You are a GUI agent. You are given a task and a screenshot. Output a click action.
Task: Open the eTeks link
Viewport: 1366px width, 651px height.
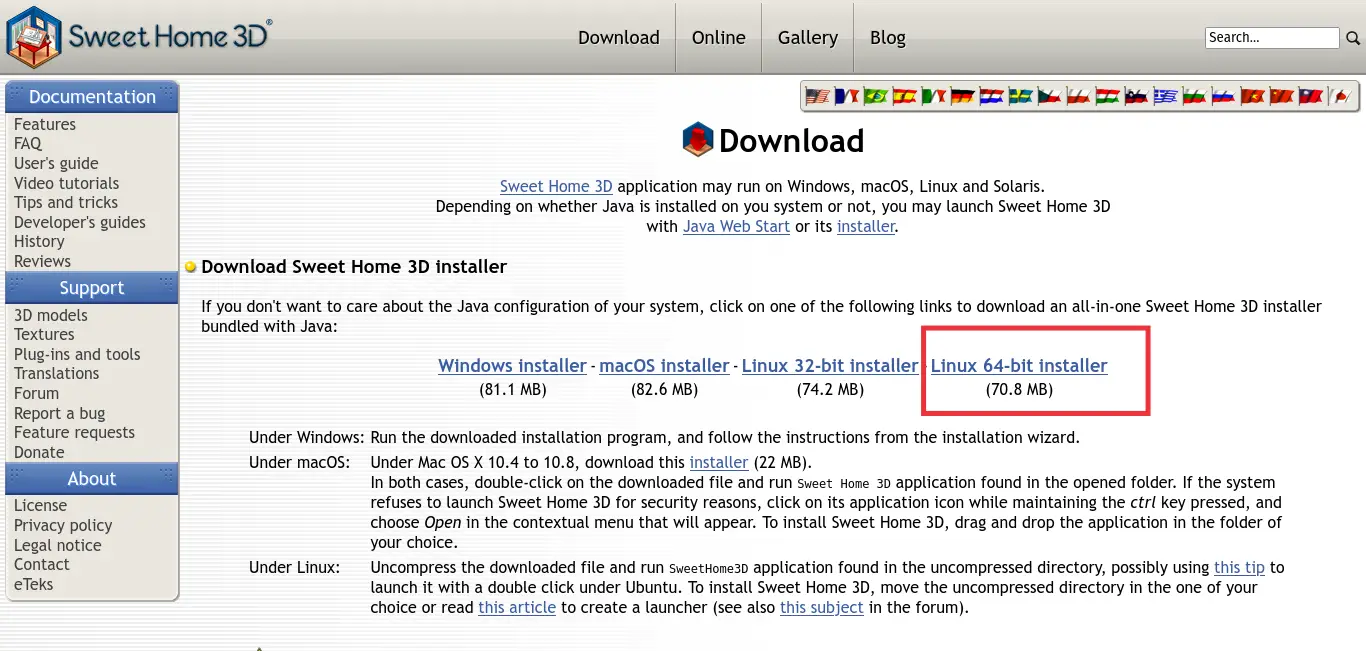34,584
